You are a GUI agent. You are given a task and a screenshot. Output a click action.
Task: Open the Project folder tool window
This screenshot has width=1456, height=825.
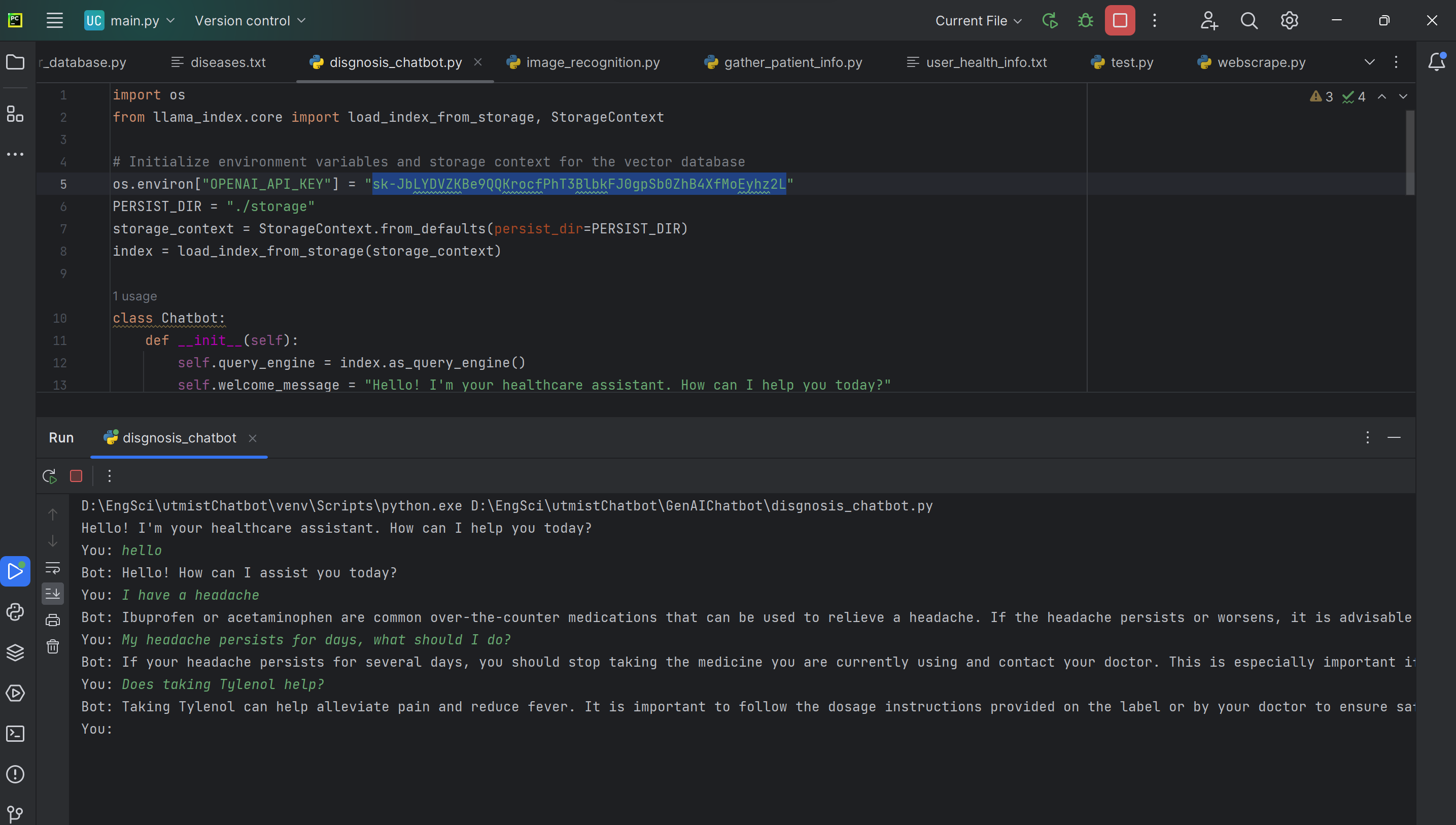pyautogui.click(x=15, y=62)
